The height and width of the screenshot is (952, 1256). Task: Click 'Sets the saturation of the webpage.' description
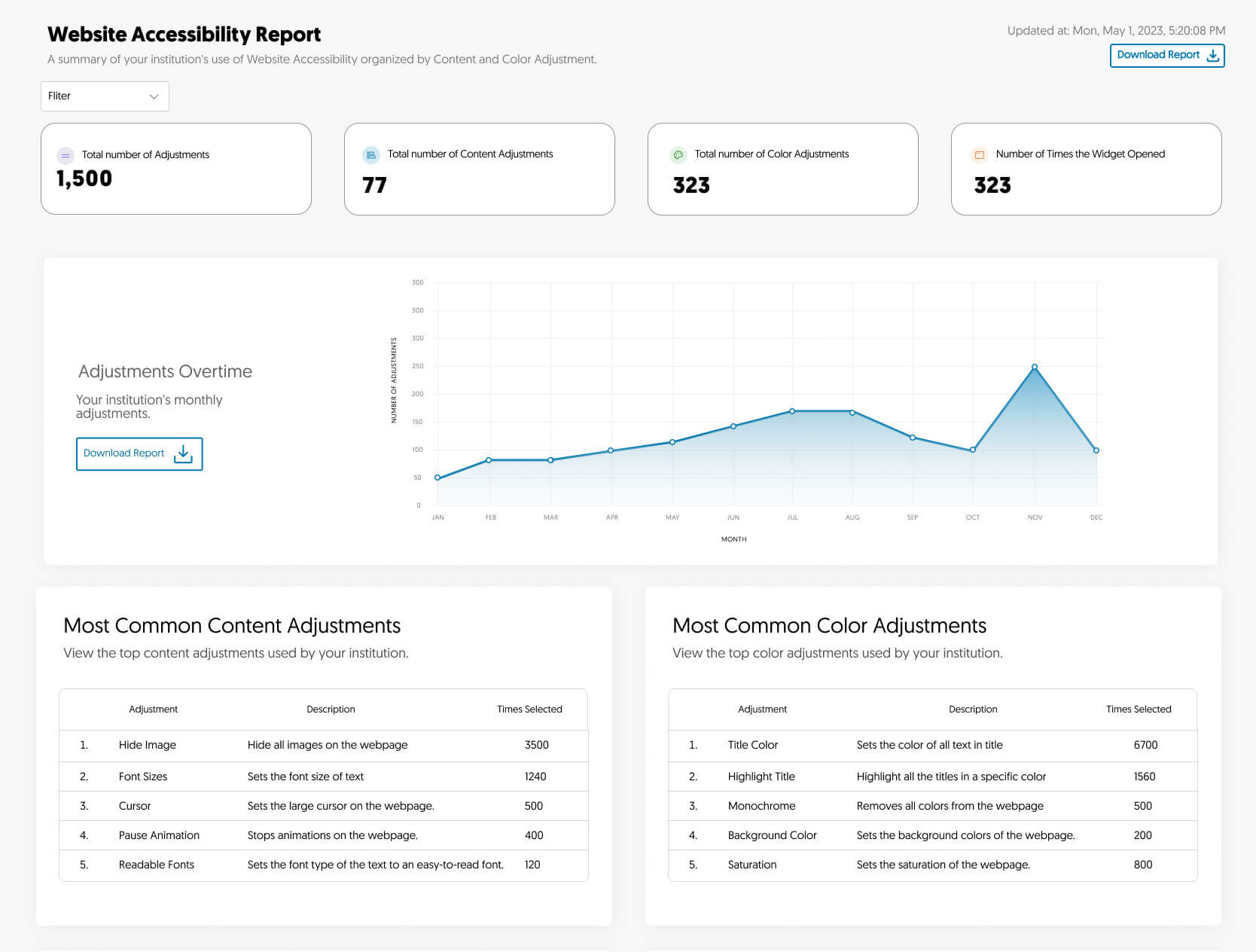point(943,865)
